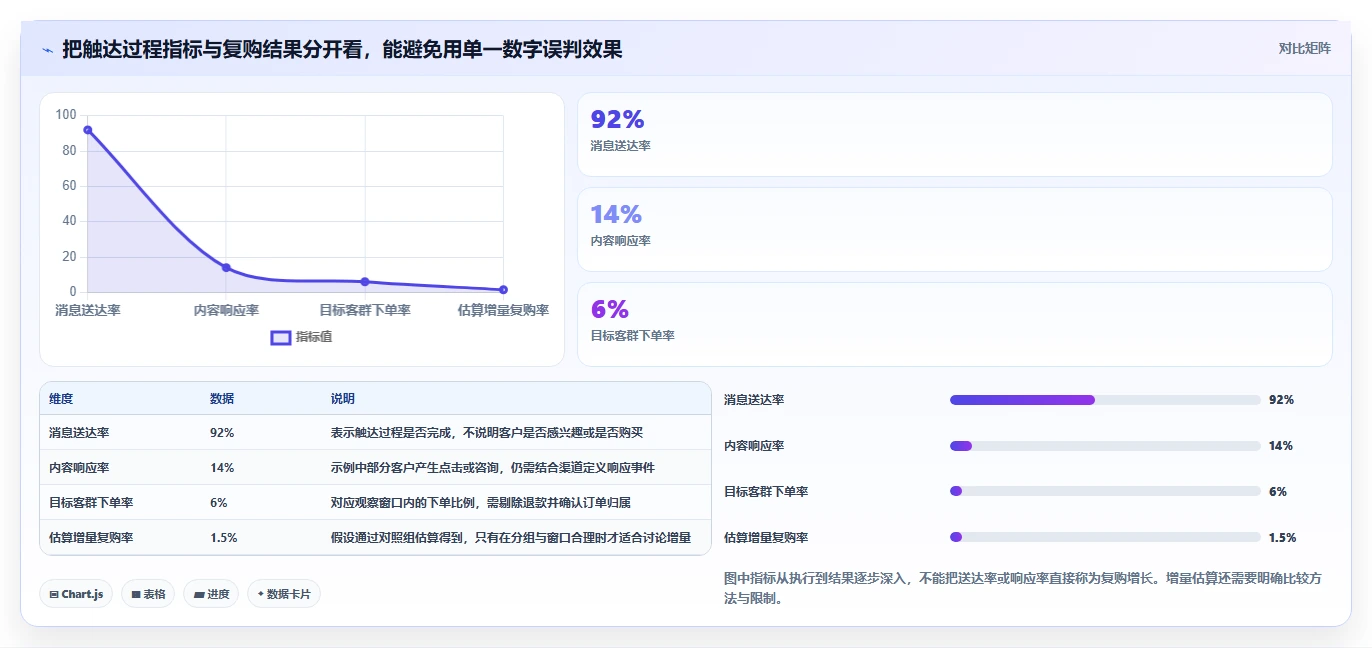
Task: Click the Chart.js tag chip
Action: (77, 594)
